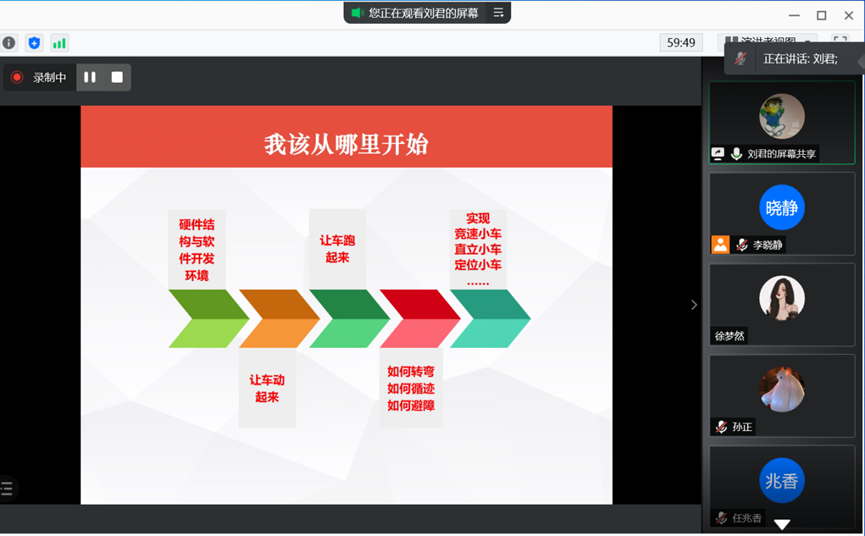
Task: Select 兆香's participant tile
Action: pyautogui.click(x=782, y=482)
